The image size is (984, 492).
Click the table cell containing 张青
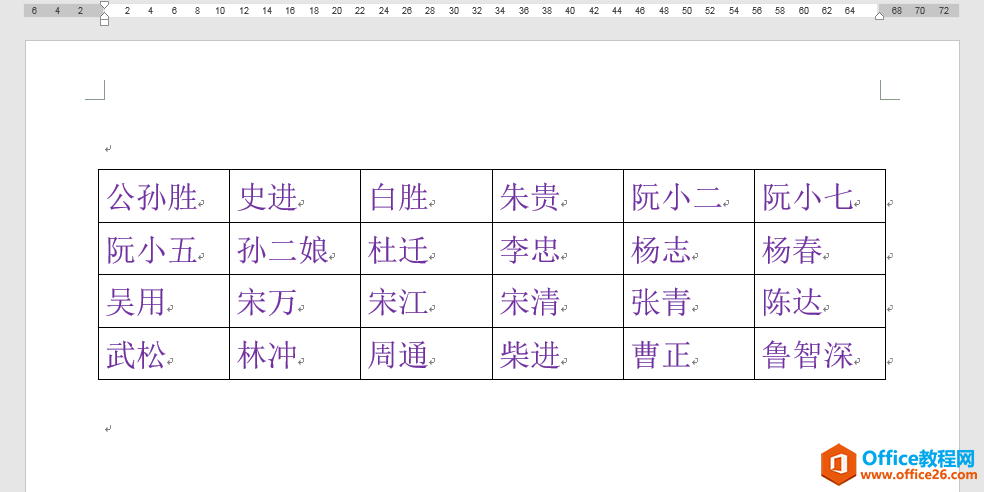(689, 301)
